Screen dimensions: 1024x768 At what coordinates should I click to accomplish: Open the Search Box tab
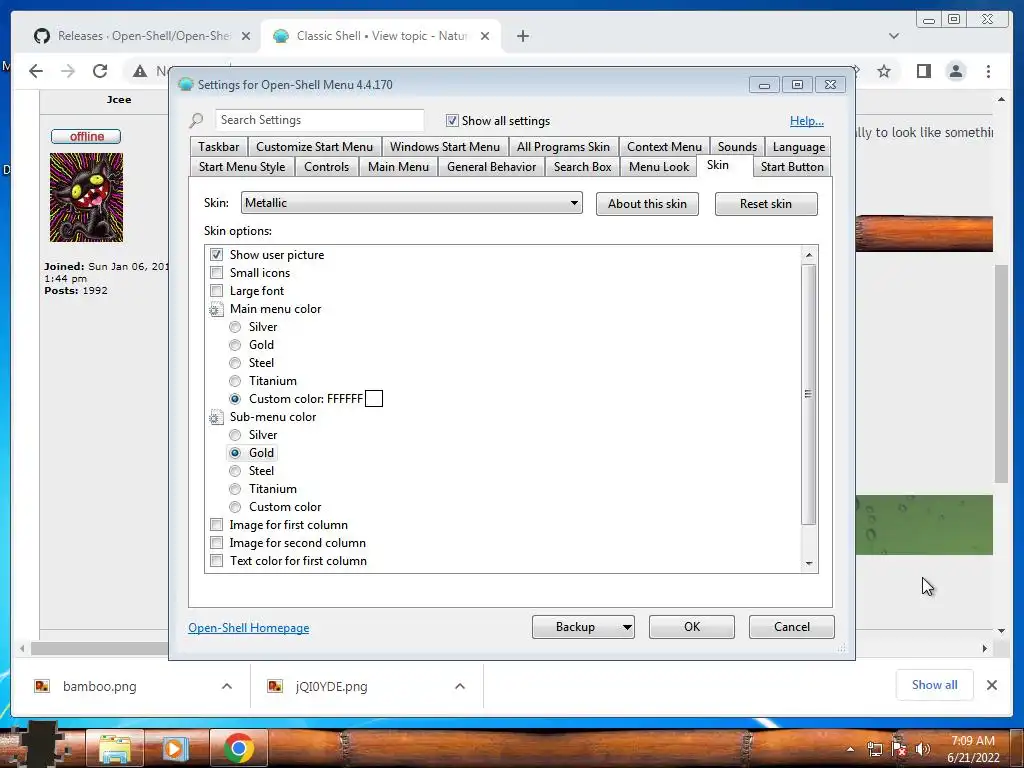pos(583,167)
